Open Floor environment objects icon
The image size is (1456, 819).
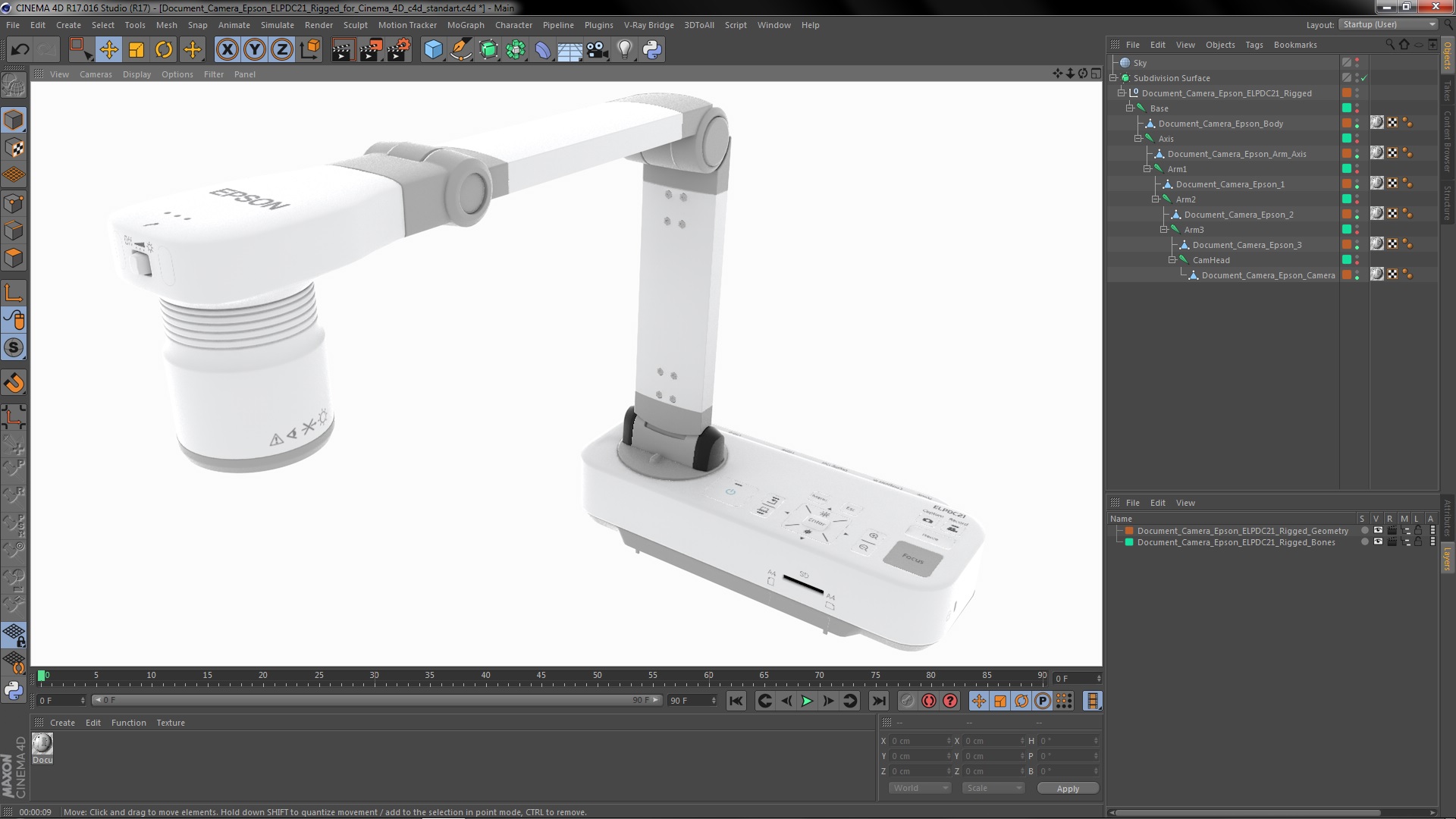click(570, 50)
